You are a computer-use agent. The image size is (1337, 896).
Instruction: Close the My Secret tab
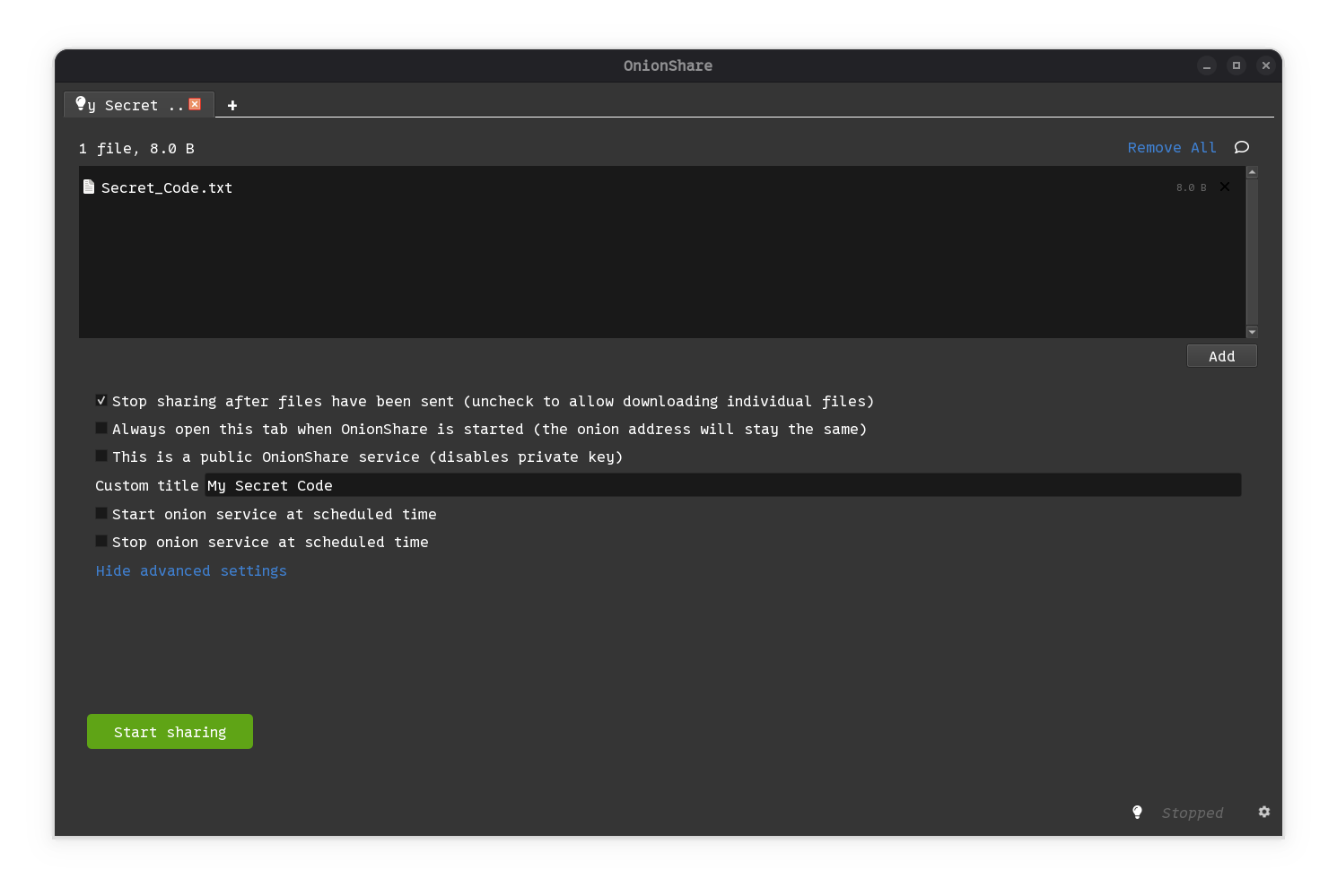click(195, 104)
